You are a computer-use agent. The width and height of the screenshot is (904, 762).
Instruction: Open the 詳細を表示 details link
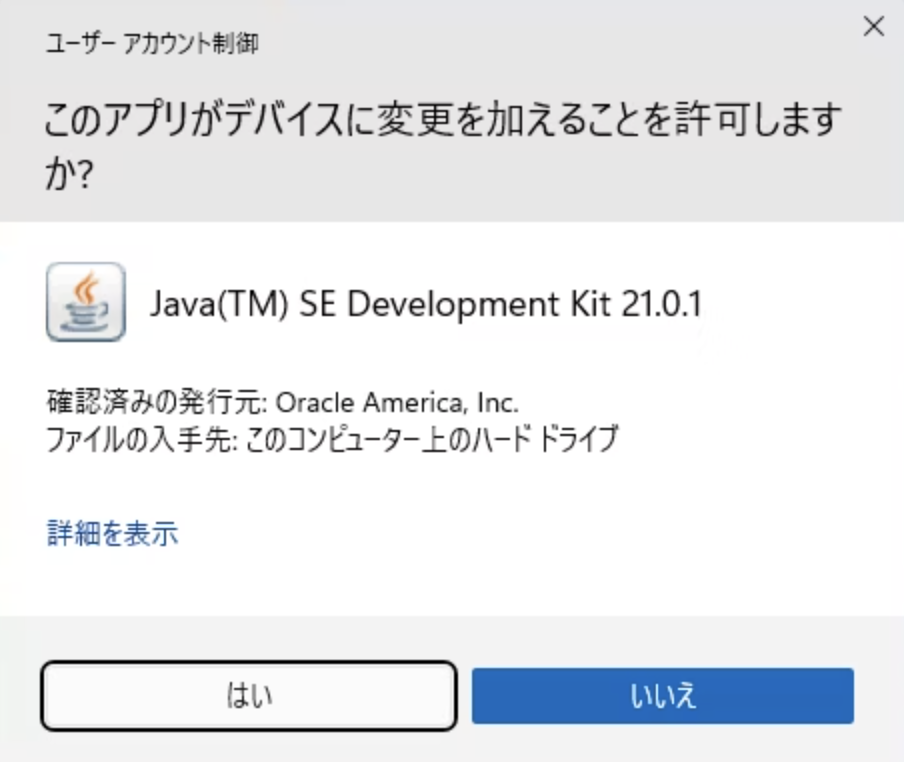(x=112, y=533)
